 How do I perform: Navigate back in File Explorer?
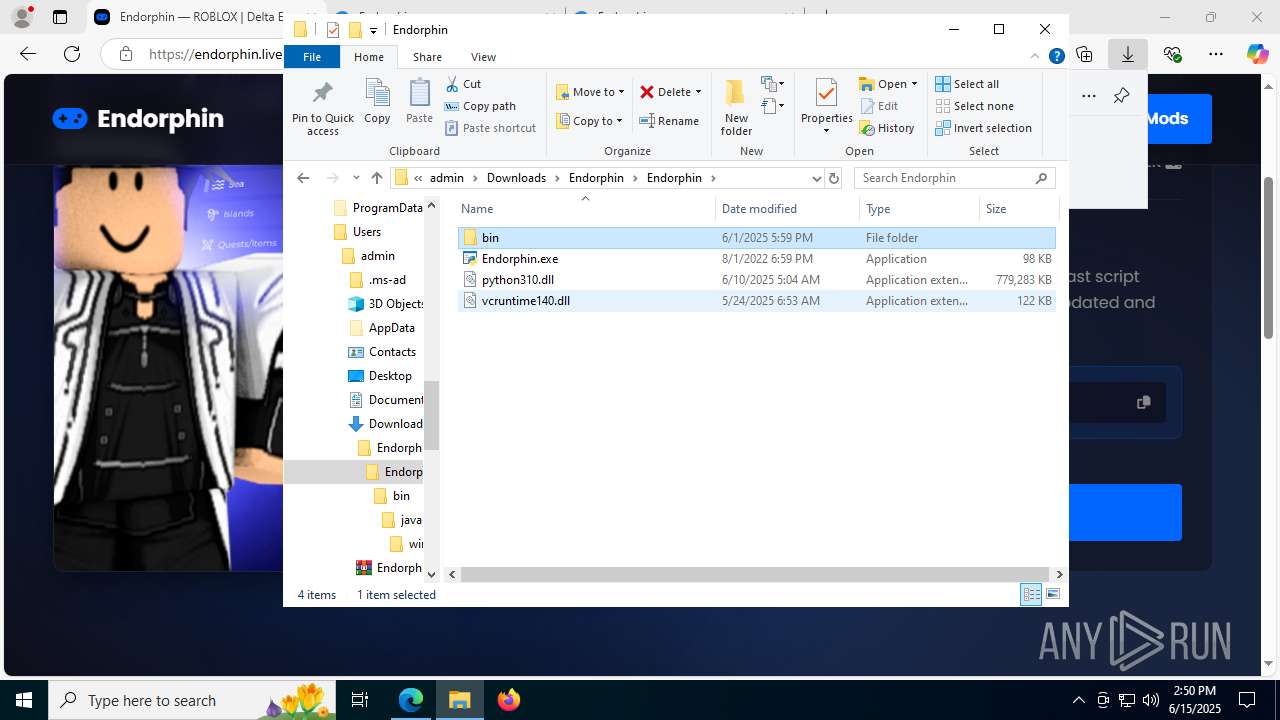tap(303, 178)
